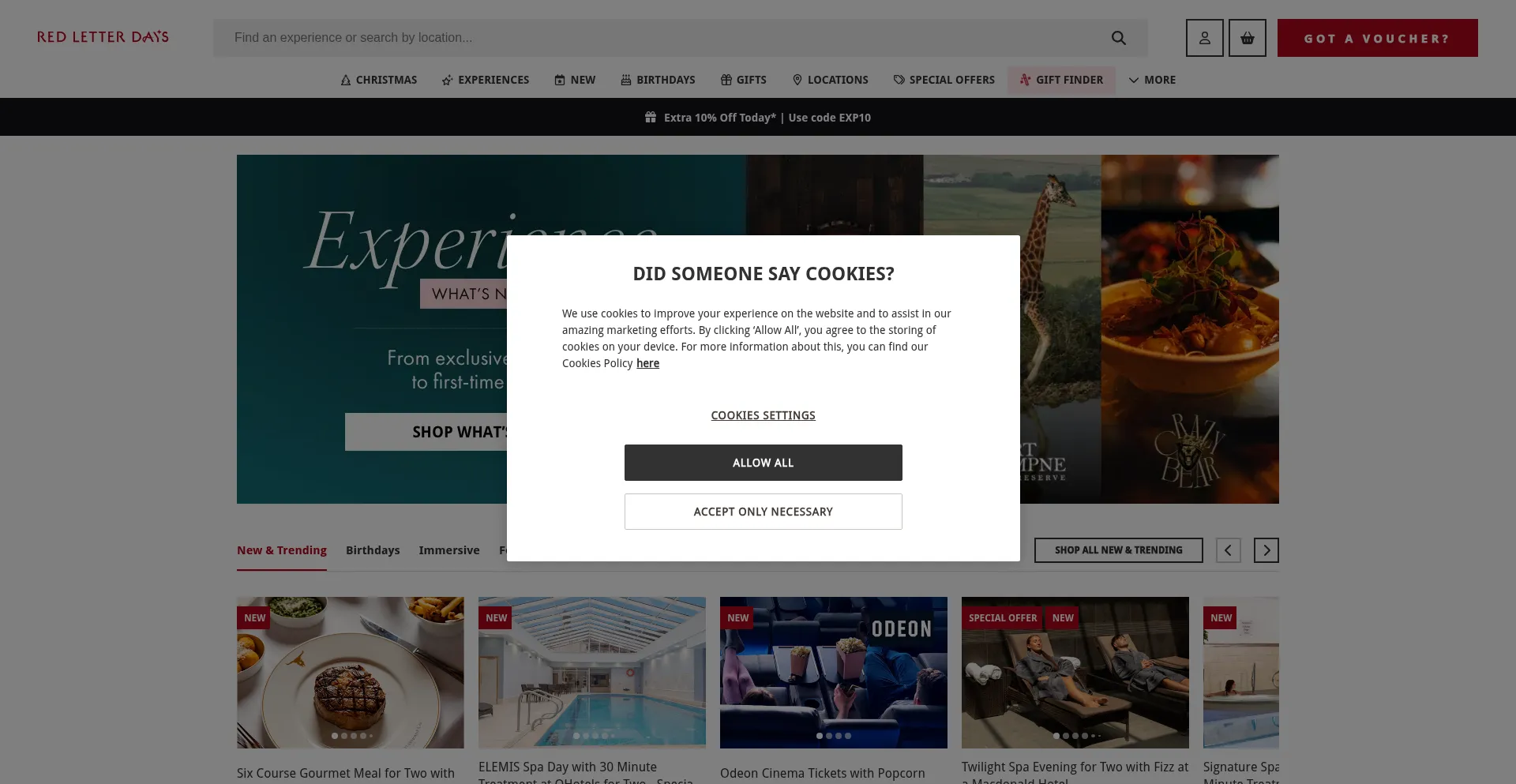Viewport: 1516px width, 784px height.
Task: Expand the More dropdown menu
Action: 1152,80
